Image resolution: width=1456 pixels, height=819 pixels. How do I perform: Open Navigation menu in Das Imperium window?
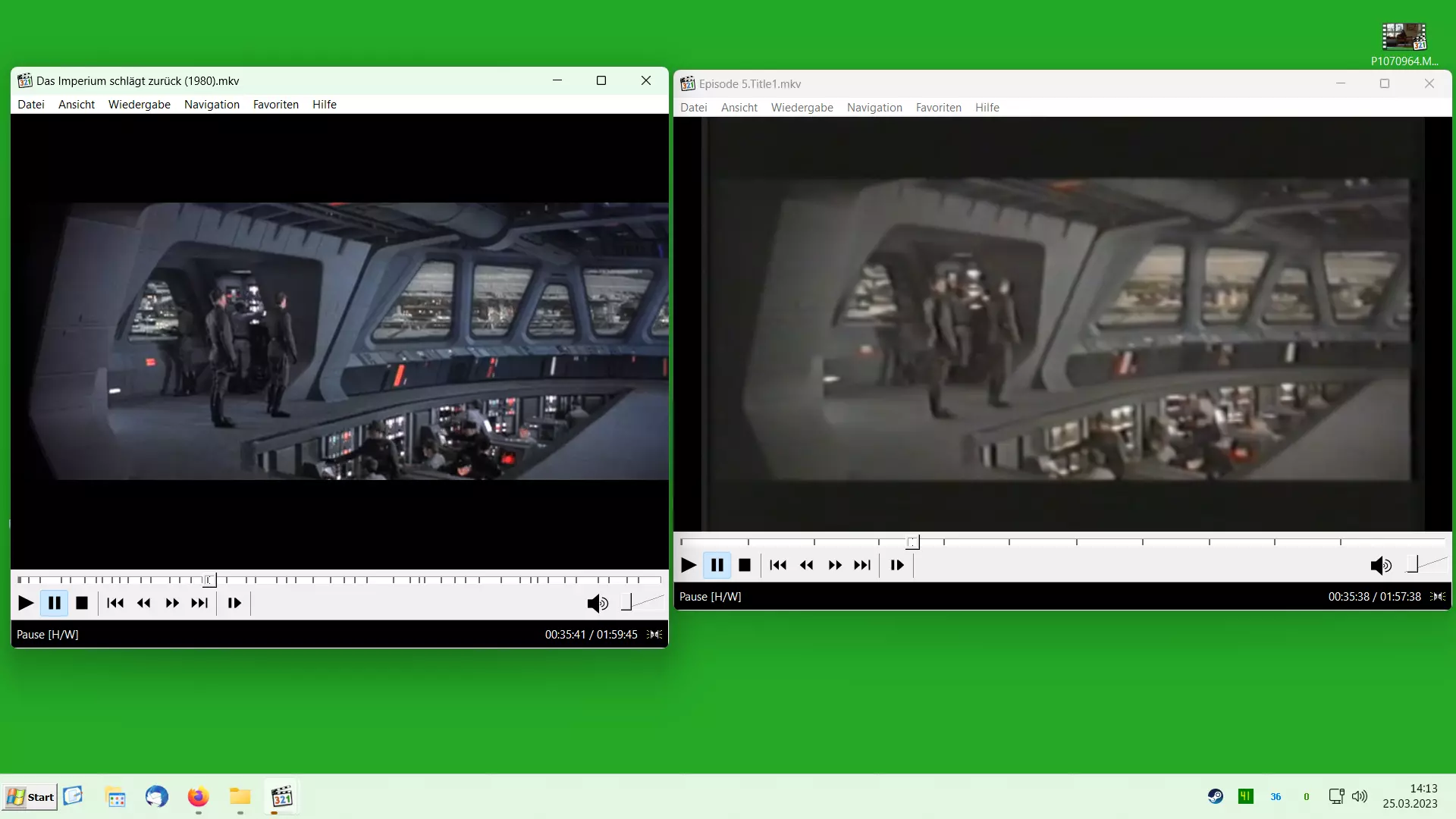click(212, 105)
